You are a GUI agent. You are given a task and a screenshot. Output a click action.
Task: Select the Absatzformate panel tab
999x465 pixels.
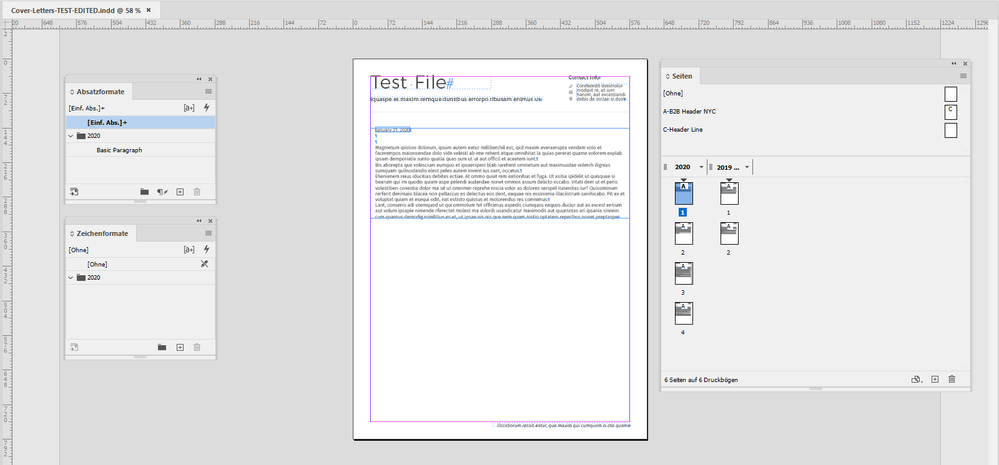99,92
